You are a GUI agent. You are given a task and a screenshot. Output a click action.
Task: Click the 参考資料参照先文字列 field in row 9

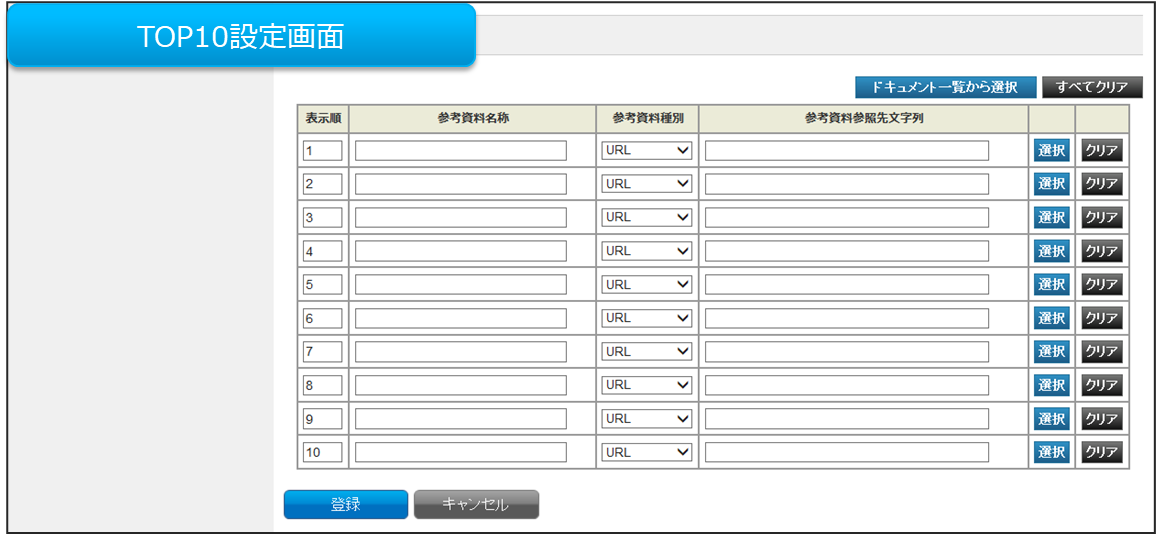coord(846,418)
